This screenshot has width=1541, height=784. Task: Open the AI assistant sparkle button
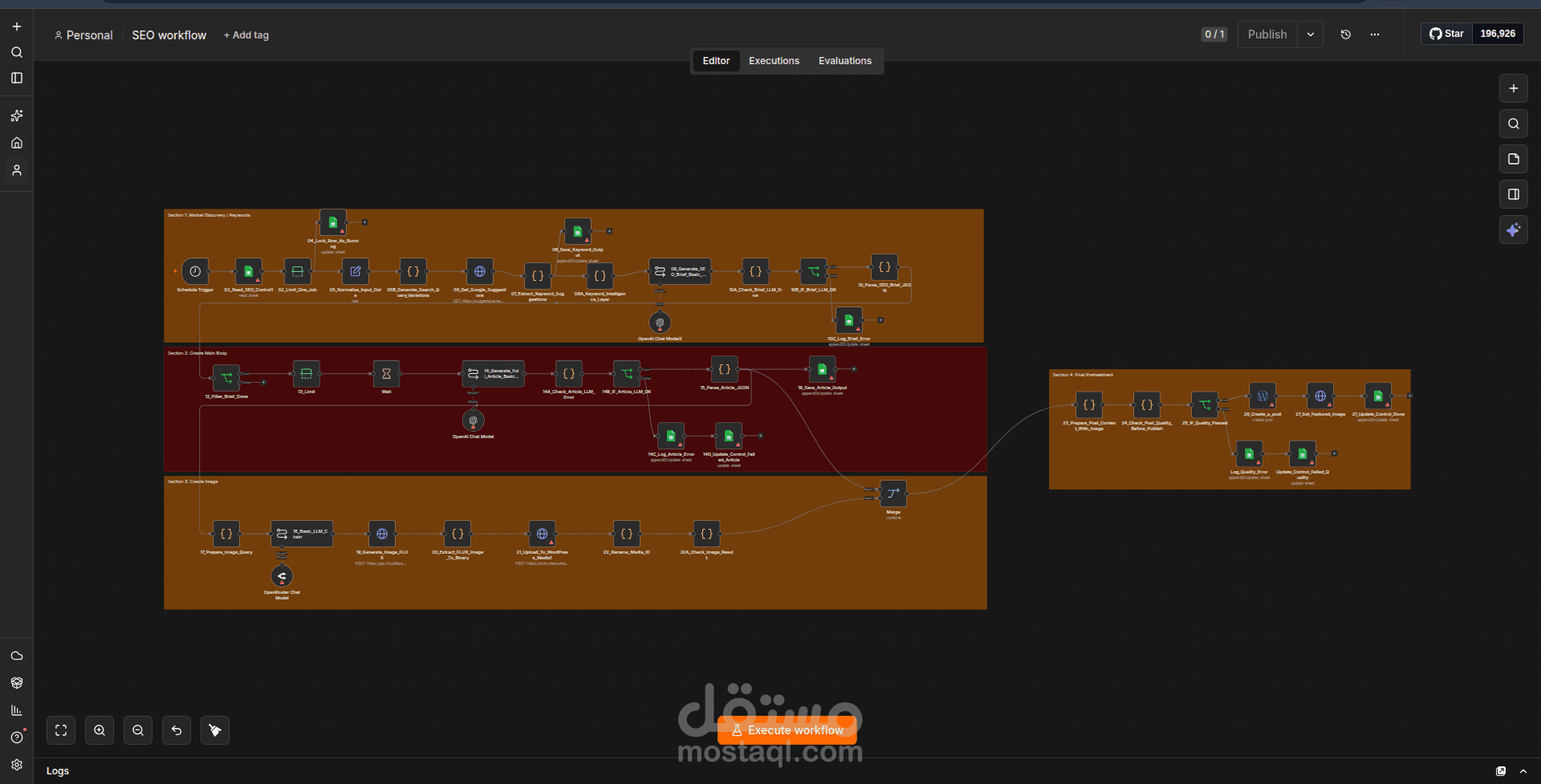coord(1513,230)
